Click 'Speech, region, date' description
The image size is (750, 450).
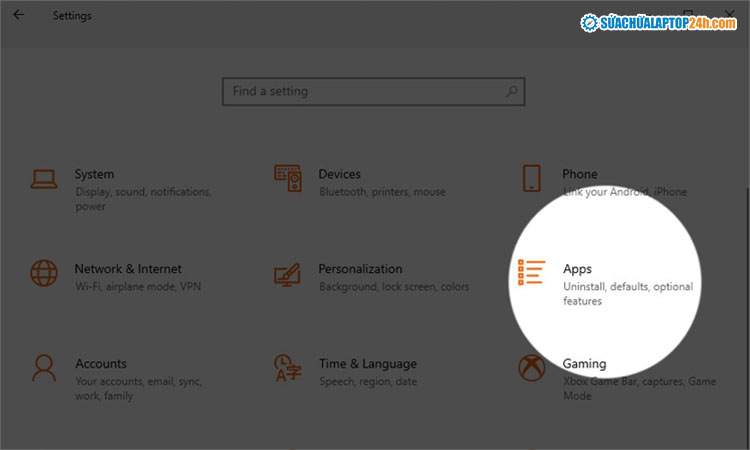(368, 382)
